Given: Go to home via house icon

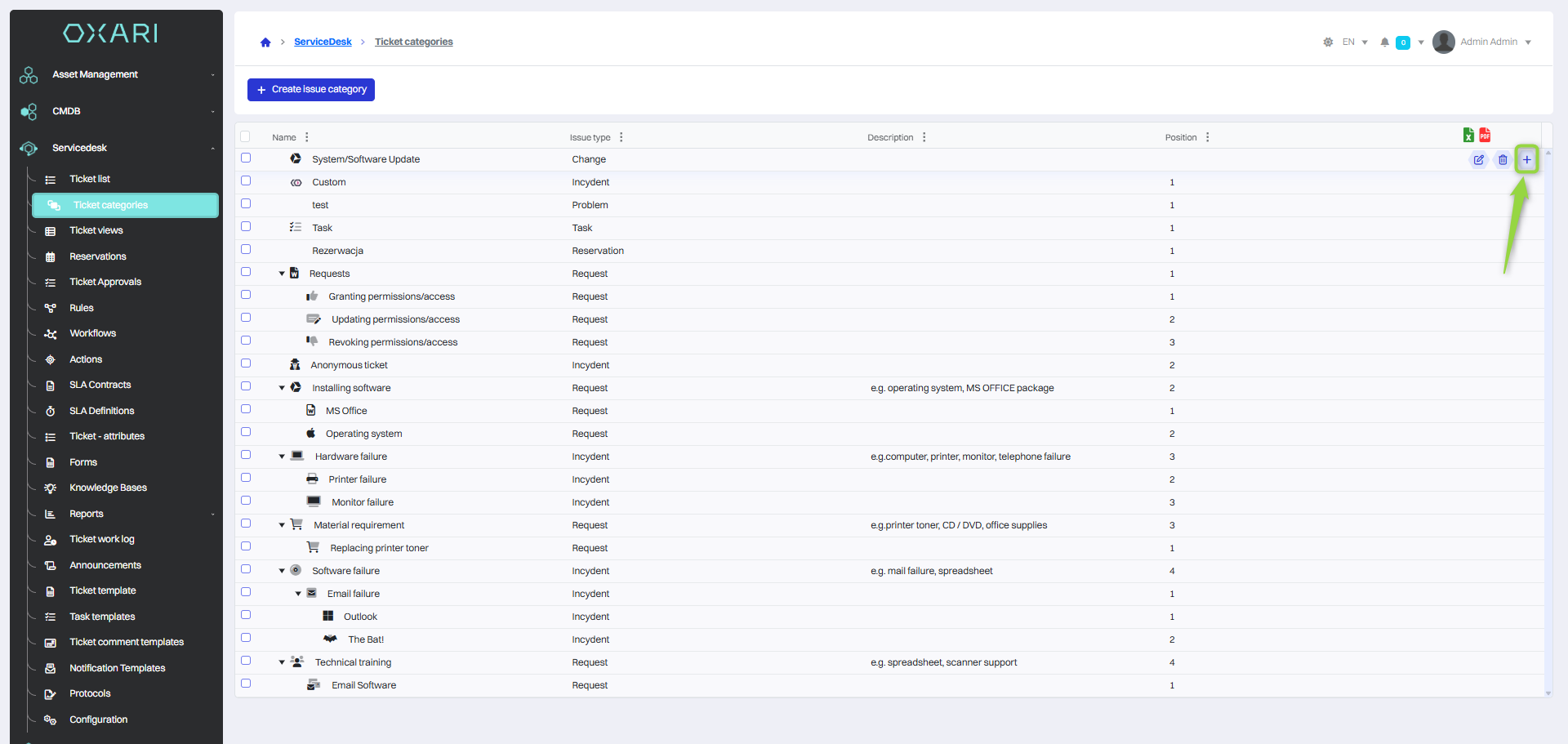Looking at the screenshot, I should 265,42.
